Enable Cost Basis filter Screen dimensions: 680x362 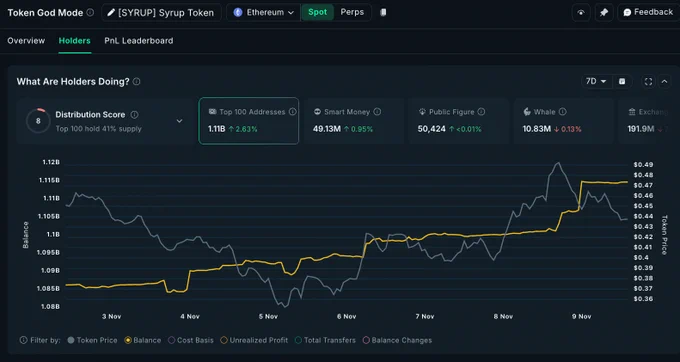click(191, 340)
